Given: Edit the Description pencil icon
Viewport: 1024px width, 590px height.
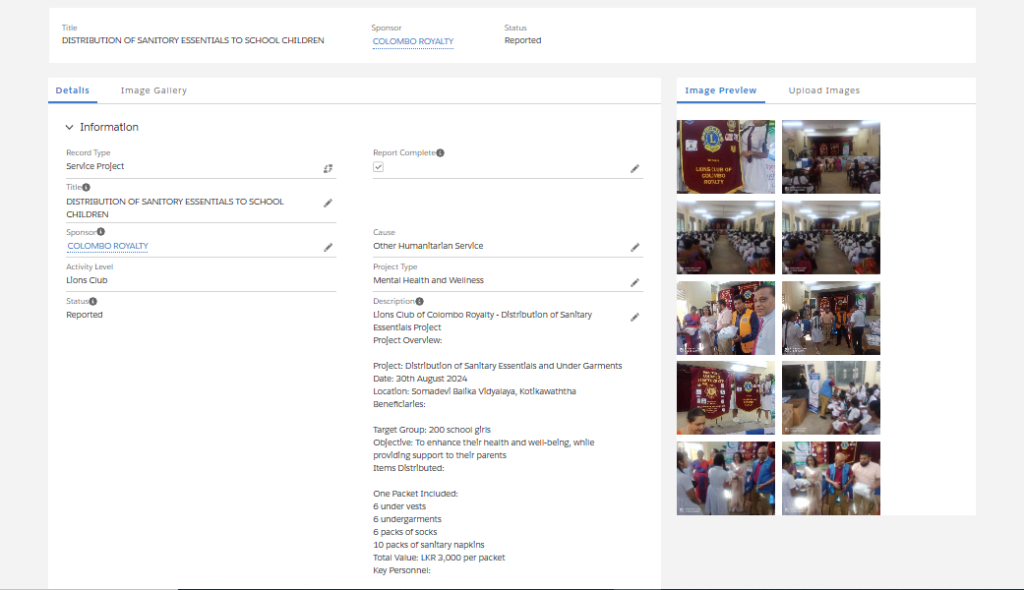Looking at the screenshot, I should [x=635, y=317].
